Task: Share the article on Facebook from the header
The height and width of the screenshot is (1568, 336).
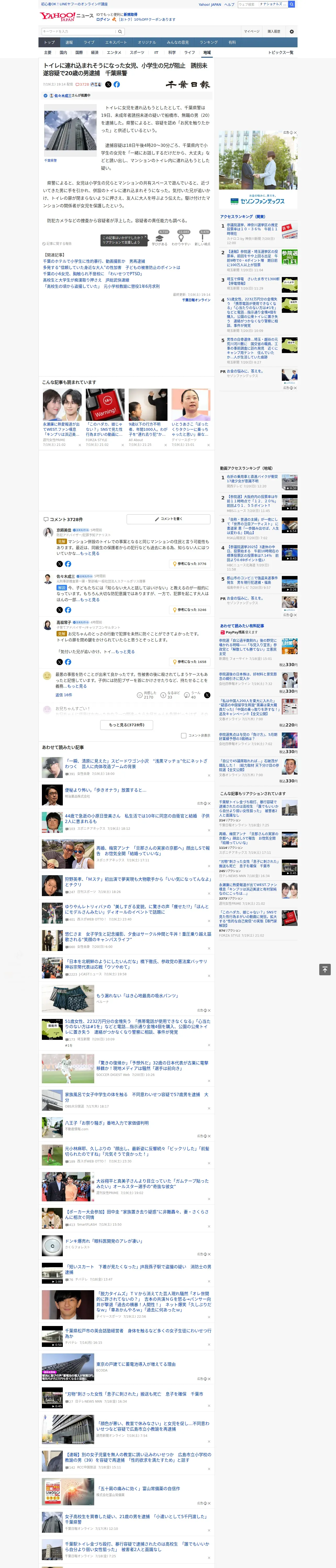Action: pyautogui.click(x=116, y=85)
